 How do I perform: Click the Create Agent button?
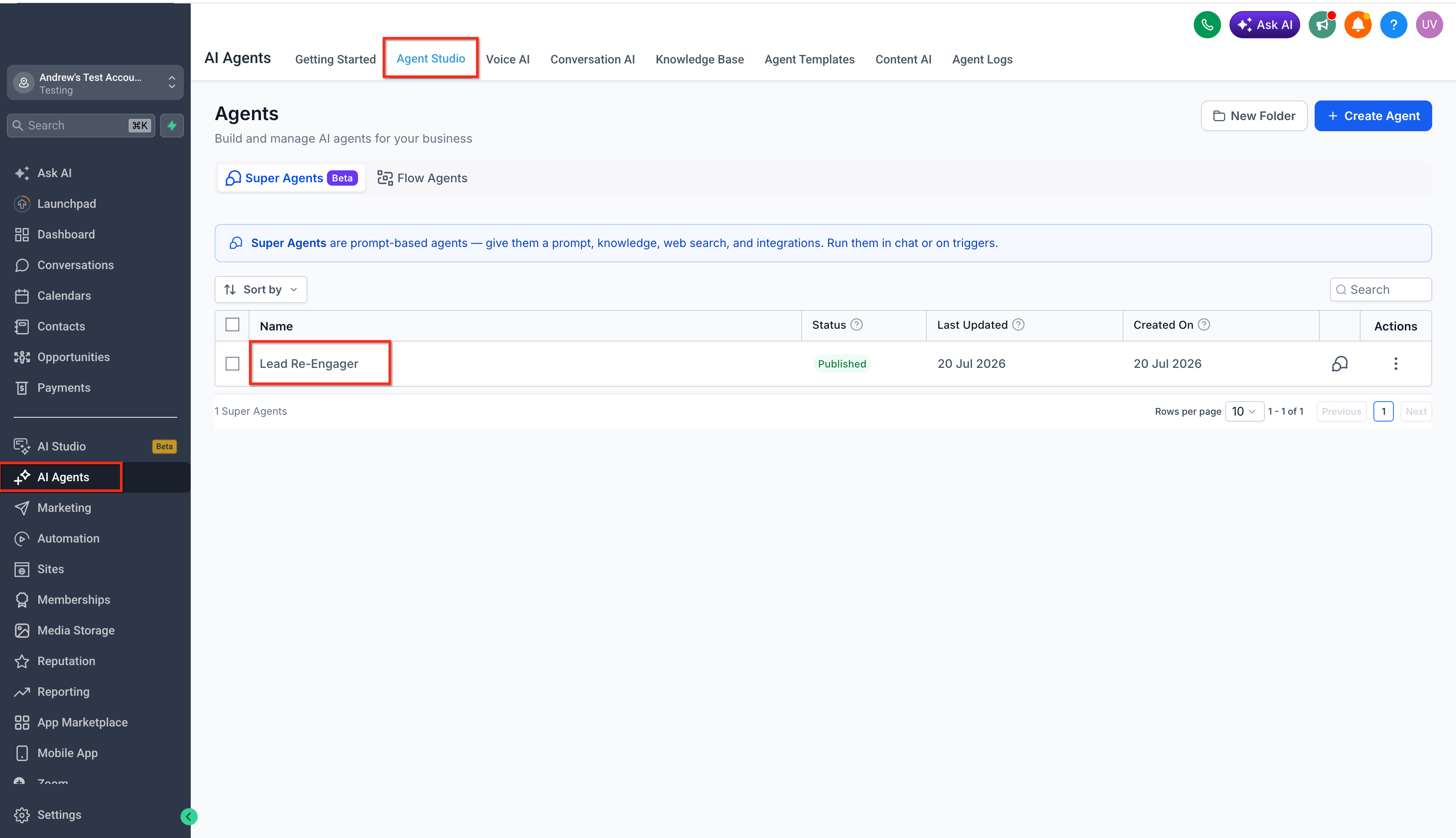click(1373, 116)
